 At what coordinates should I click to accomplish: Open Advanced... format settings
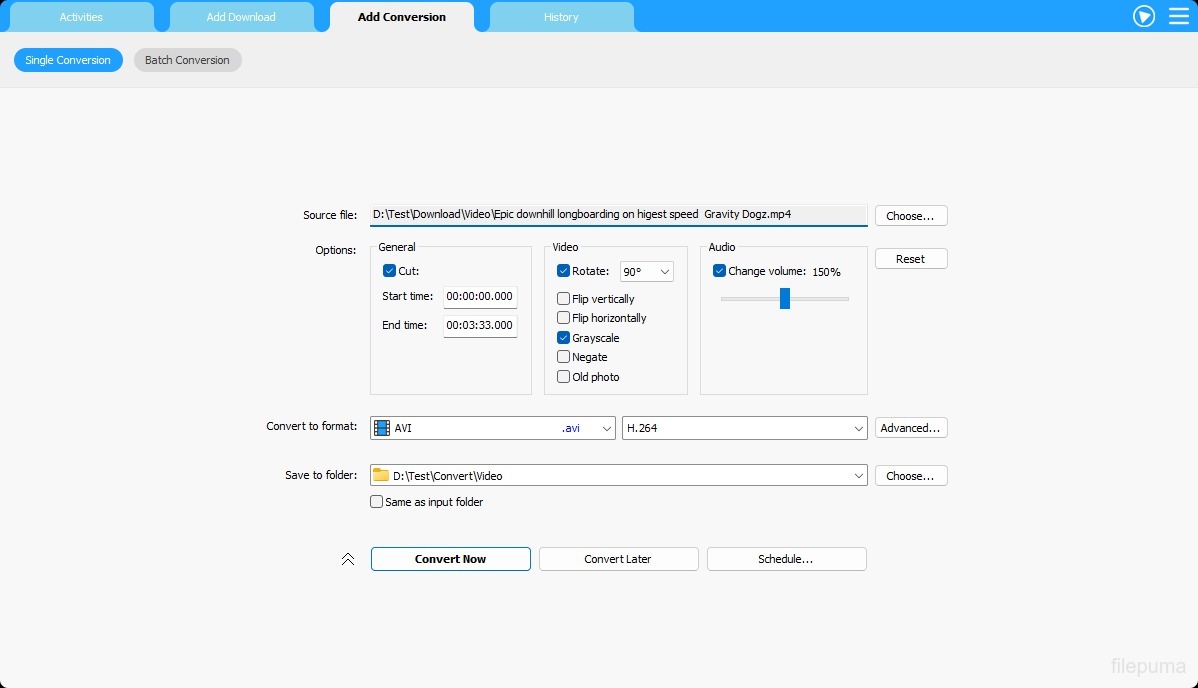click(910, 428)
